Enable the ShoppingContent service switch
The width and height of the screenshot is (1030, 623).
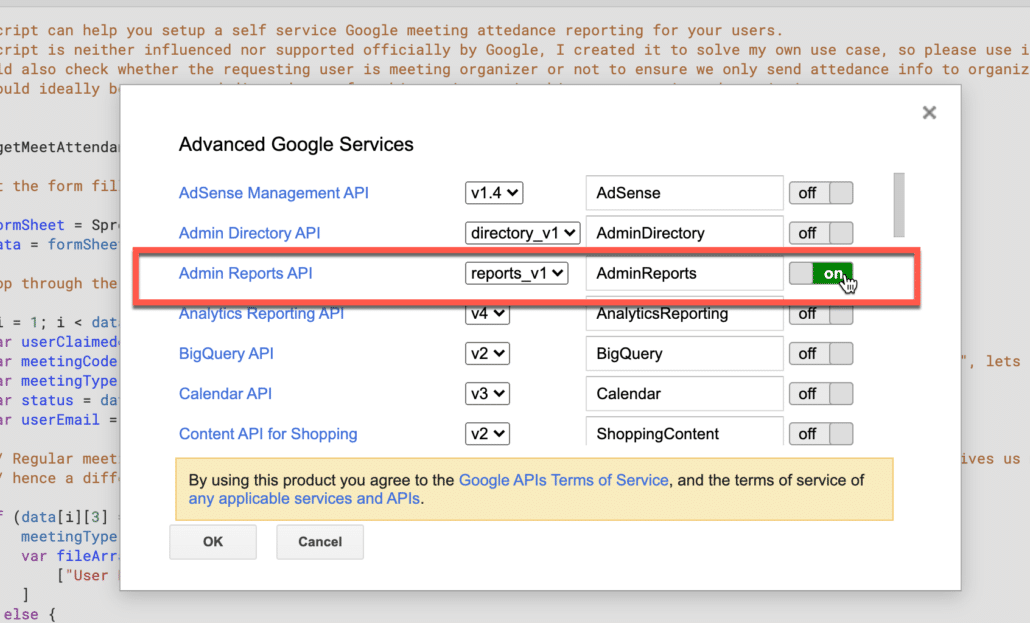point(821,434)
